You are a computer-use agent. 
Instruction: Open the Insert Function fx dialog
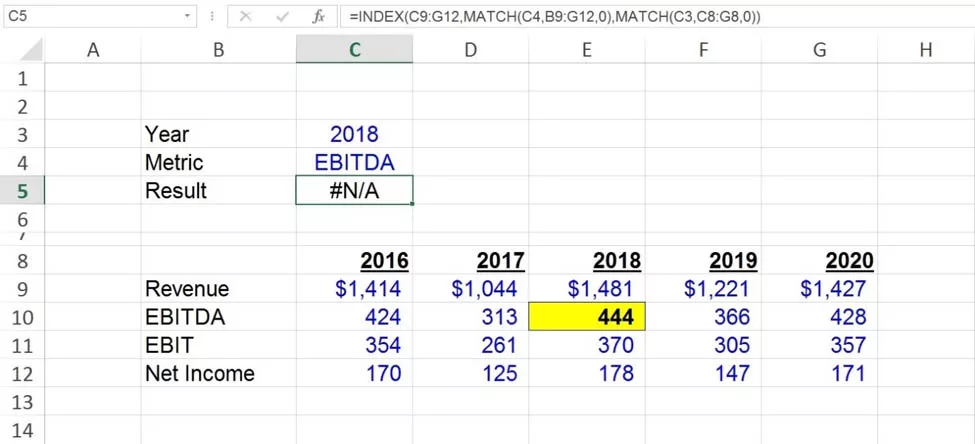(x=318, y=17)
